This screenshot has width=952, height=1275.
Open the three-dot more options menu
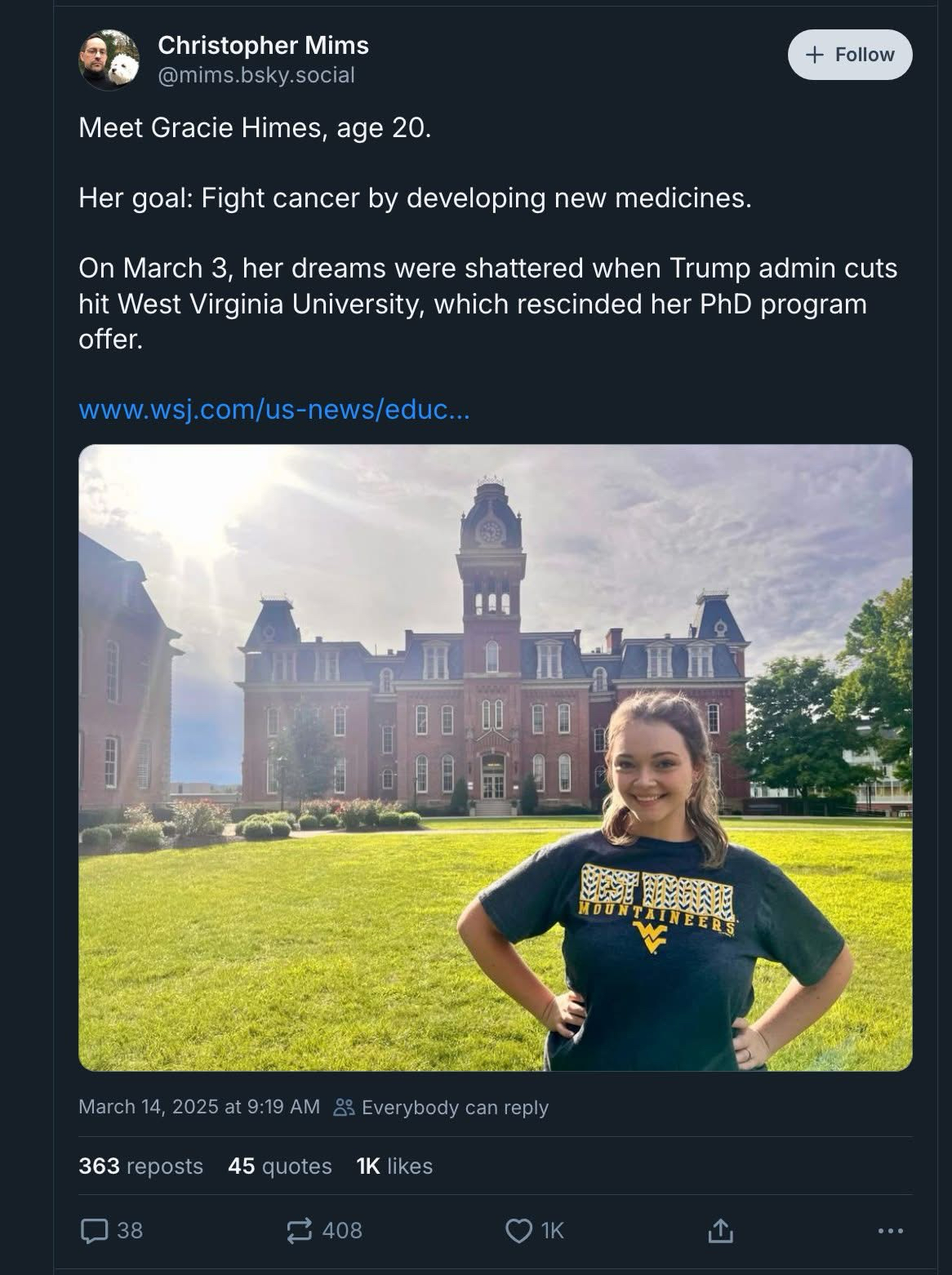tap(889, 1230)
